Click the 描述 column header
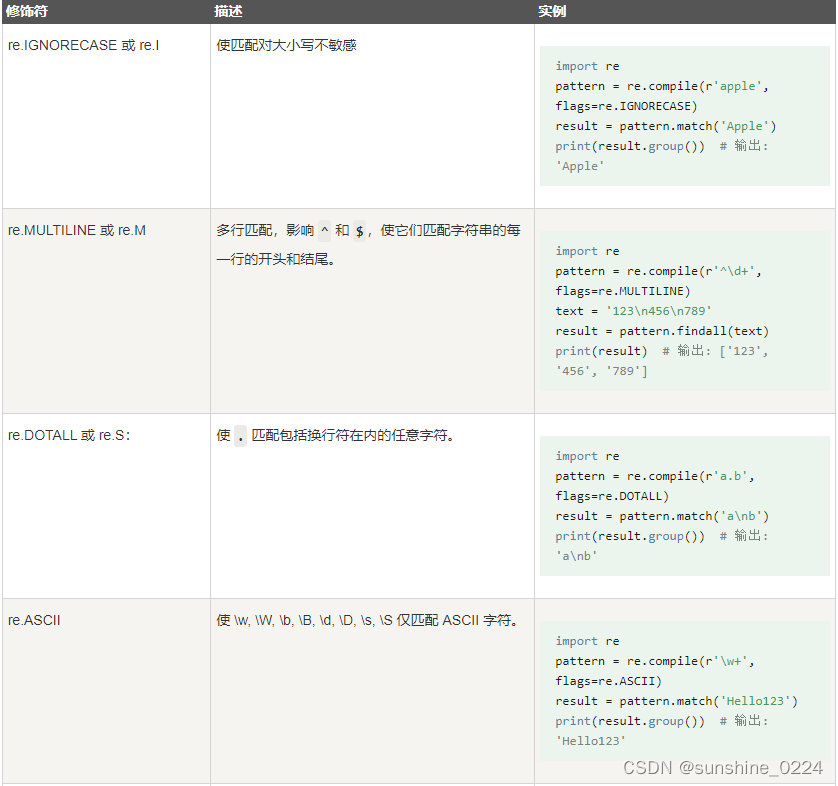Image resolution: width=838 pixels, height=786 pixels. click(x=222, y=11)
